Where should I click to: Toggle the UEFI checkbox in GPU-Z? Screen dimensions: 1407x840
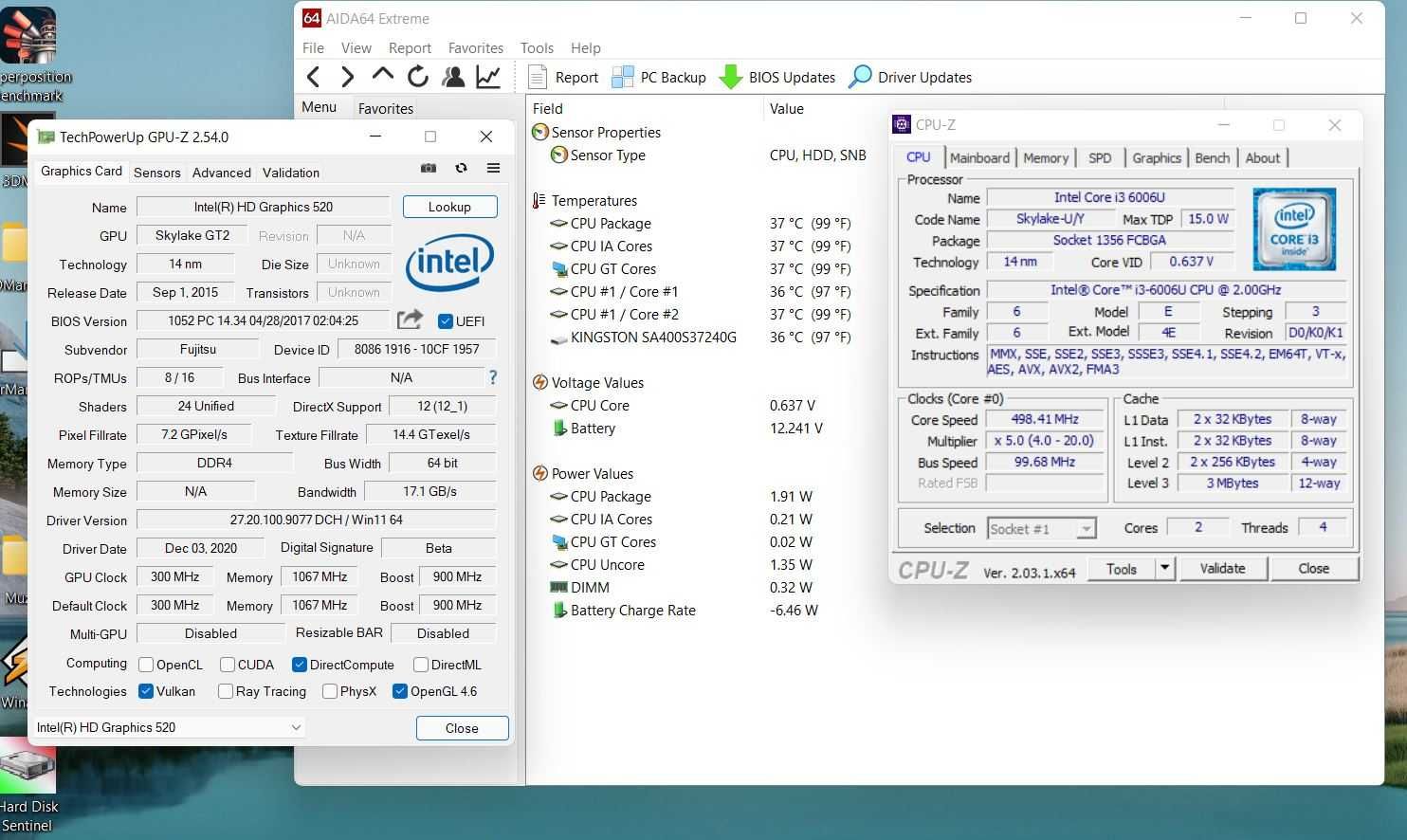coord(446,321)
